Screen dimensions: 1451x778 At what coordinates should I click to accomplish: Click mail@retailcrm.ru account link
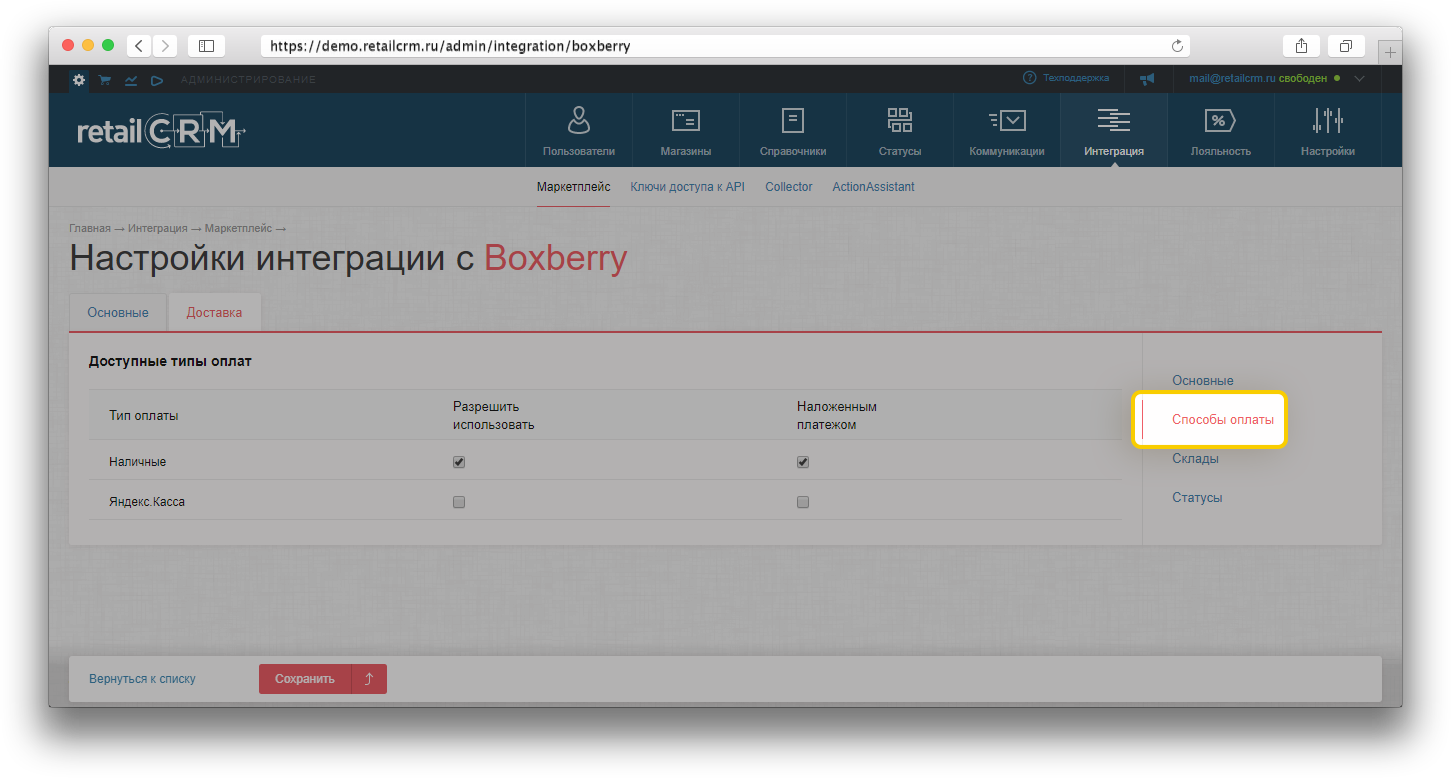click(x=1232, y=78)
